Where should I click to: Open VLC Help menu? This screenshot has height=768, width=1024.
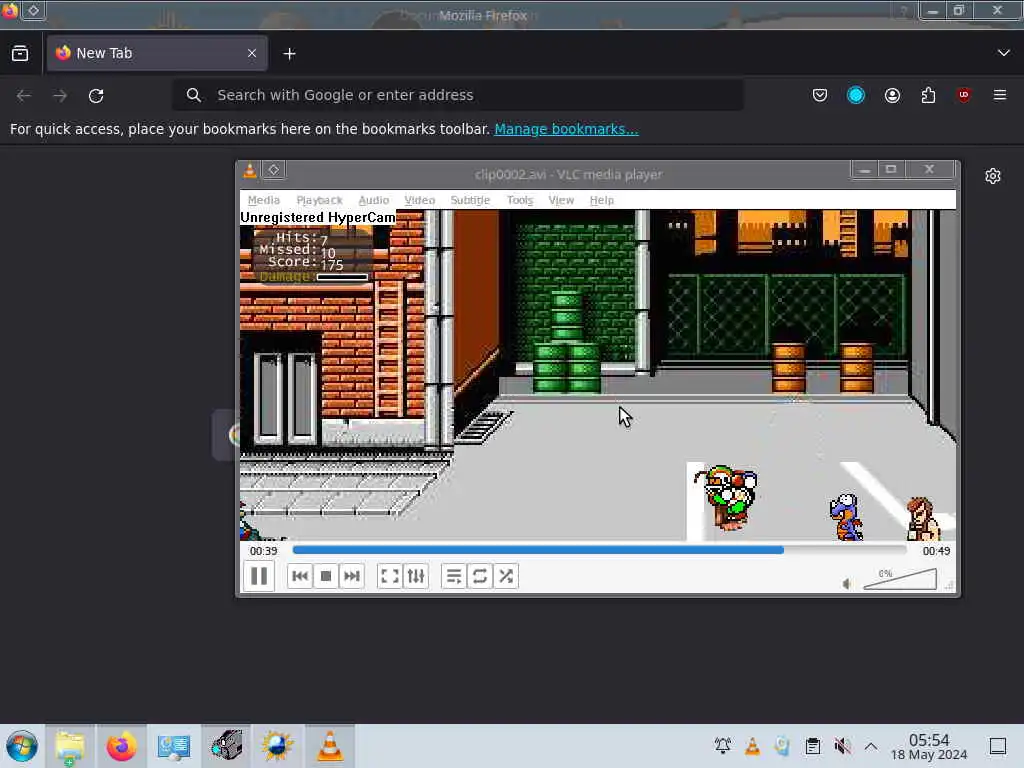pos(601,200)
